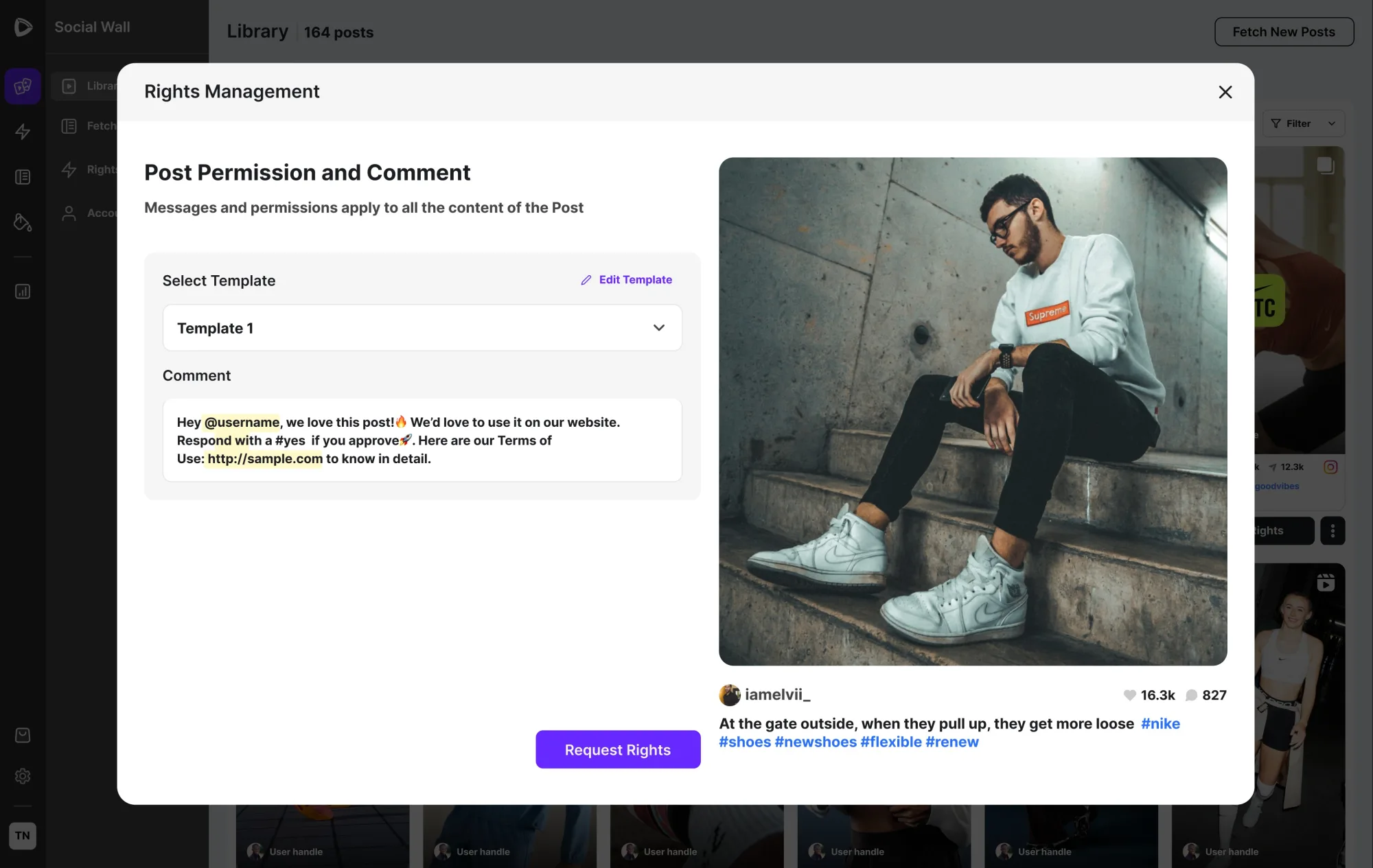Click the Instagram icon on background card
The height and width of the screenshot is (868, 1373).
point(1330,467)
